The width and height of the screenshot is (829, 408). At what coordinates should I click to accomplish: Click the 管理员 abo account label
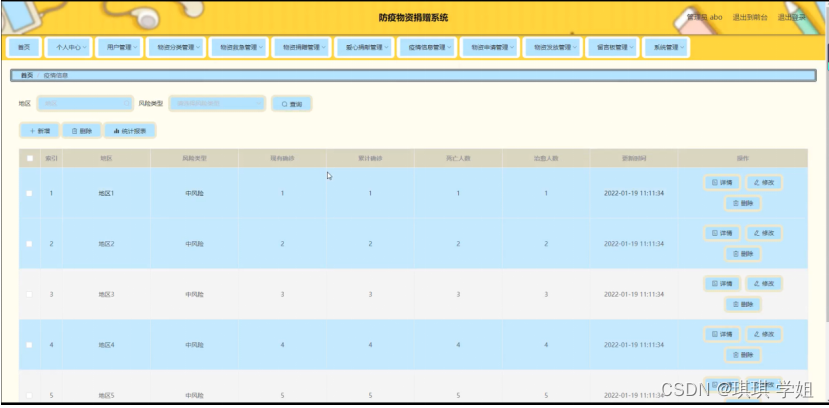[704, 17]
